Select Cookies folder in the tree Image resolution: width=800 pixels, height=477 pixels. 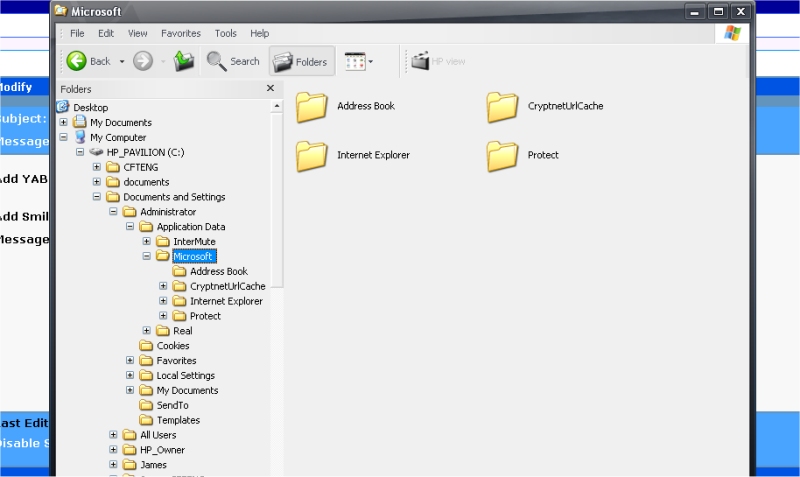pyautogui.click(x=172, y=346)
